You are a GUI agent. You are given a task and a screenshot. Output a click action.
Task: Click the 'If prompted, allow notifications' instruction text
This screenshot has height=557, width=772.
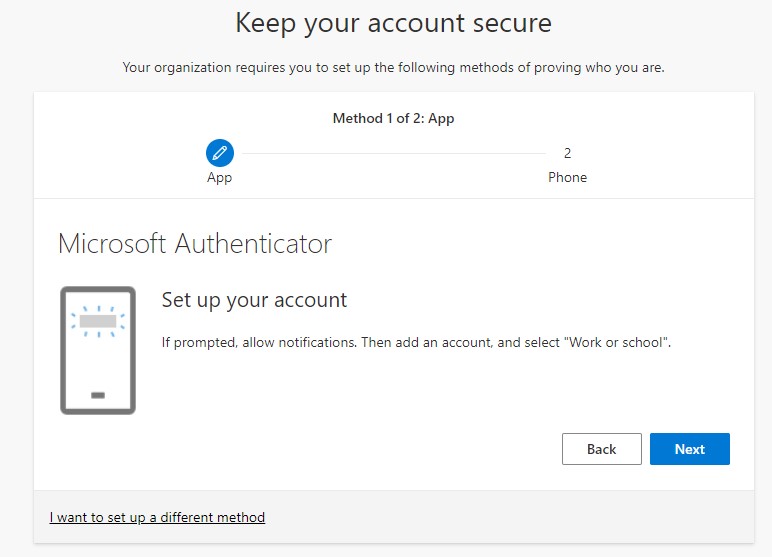tap(416, 342)
